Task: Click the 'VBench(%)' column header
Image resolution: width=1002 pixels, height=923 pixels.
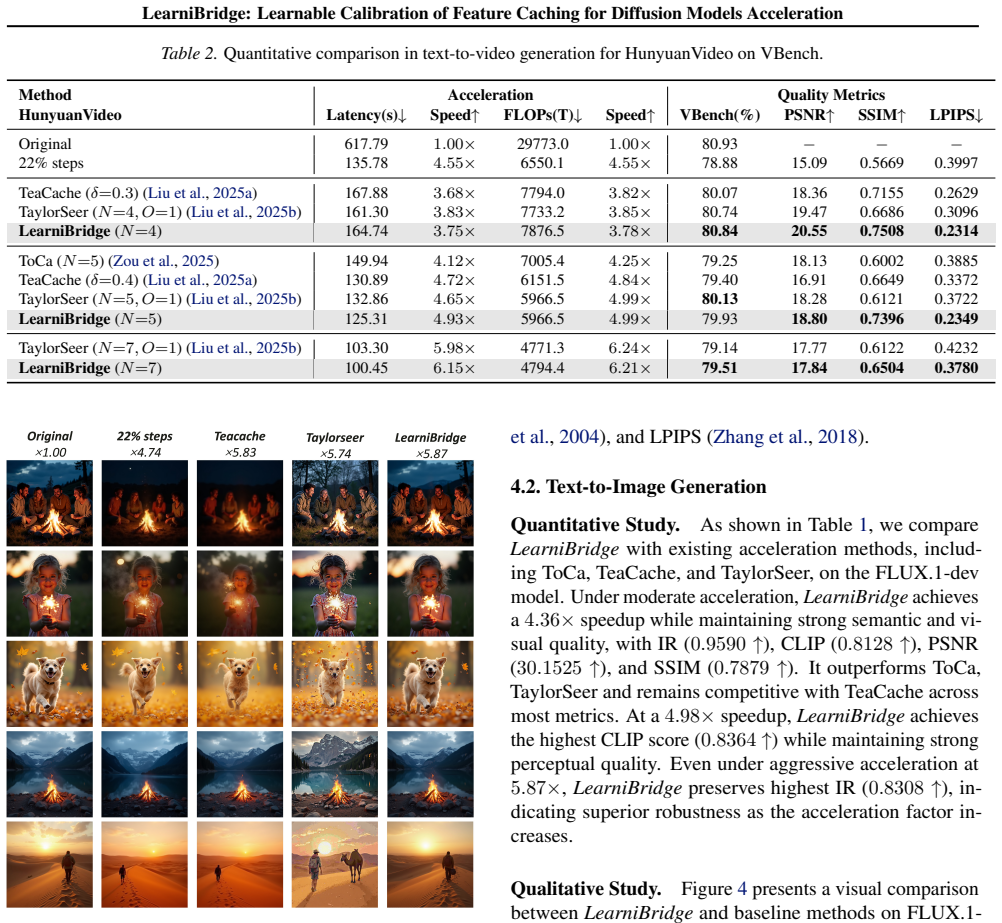Action: tap(720, 115)
